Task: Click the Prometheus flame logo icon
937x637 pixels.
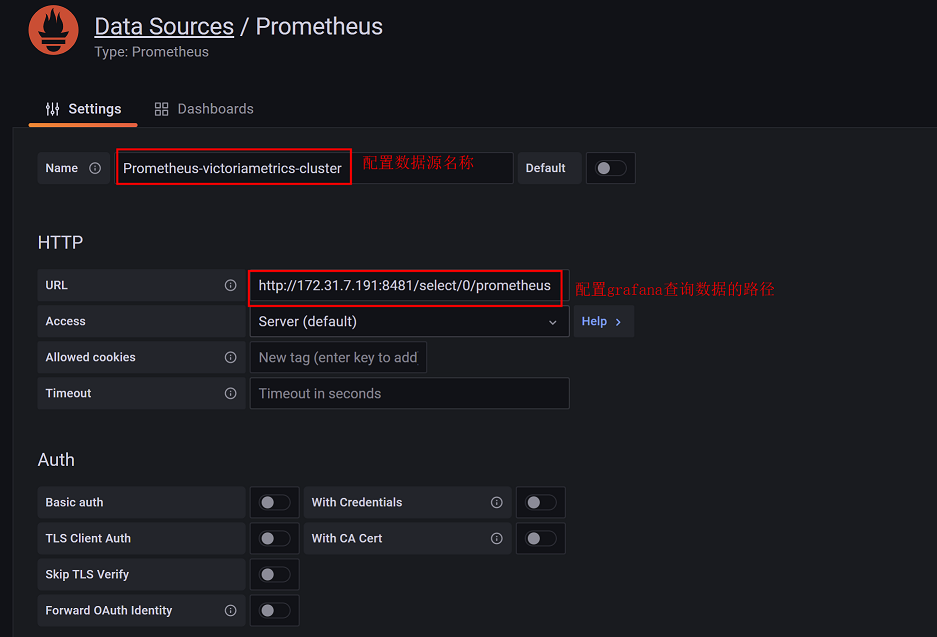Action: [53, 30]
